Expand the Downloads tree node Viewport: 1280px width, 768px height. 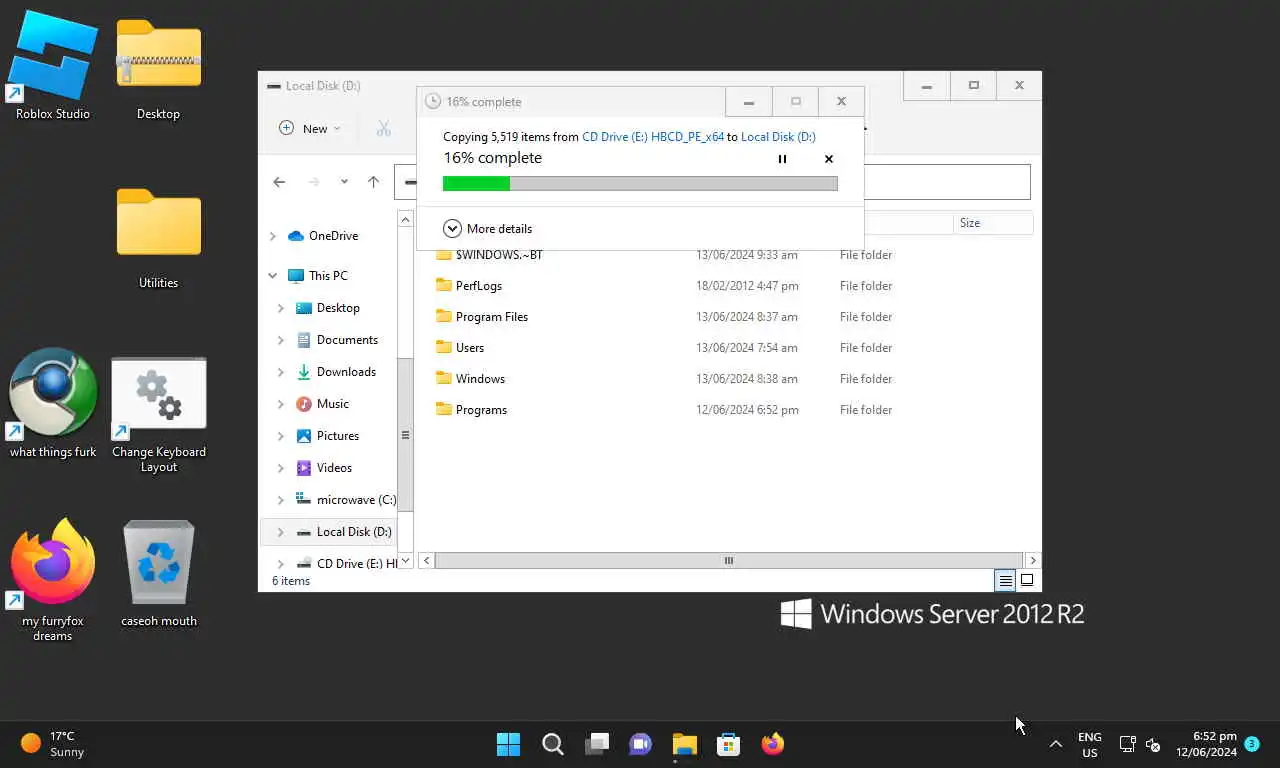[x=281, y=372]
